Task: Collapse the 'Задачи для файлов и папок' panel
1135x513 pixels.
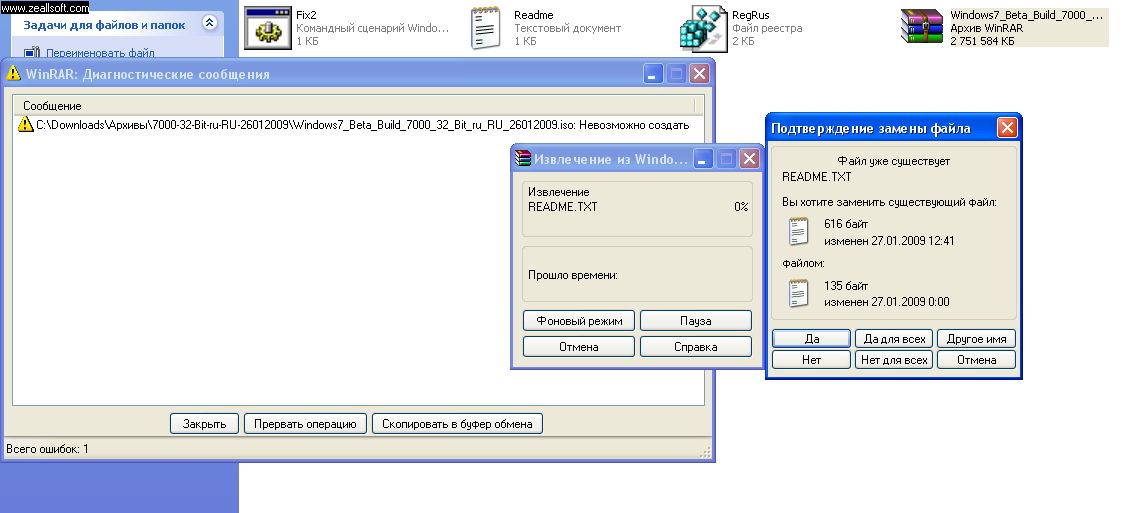Action: [209, 23]
